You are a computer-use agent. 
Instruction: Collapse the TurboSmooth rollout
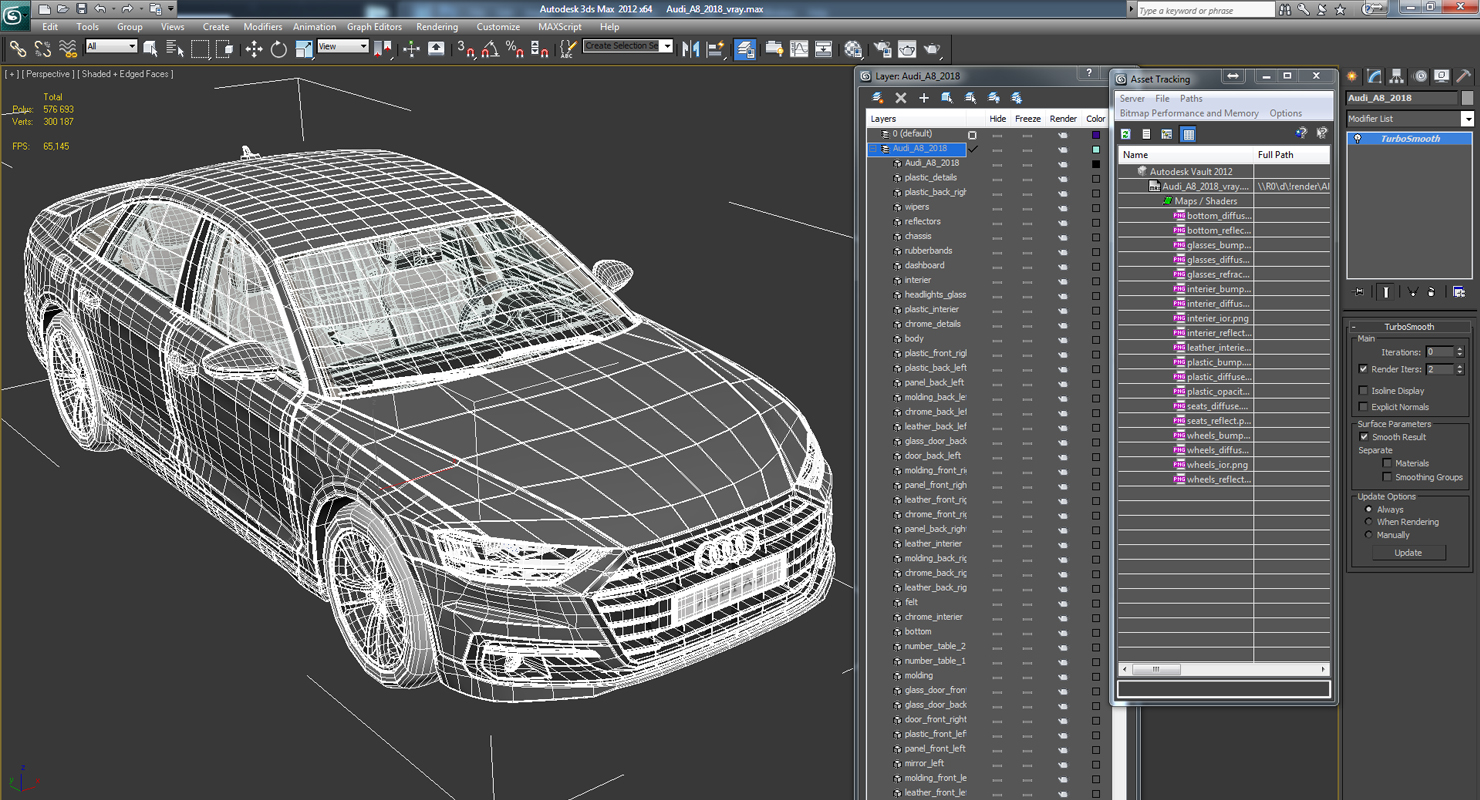(1354, 327)
